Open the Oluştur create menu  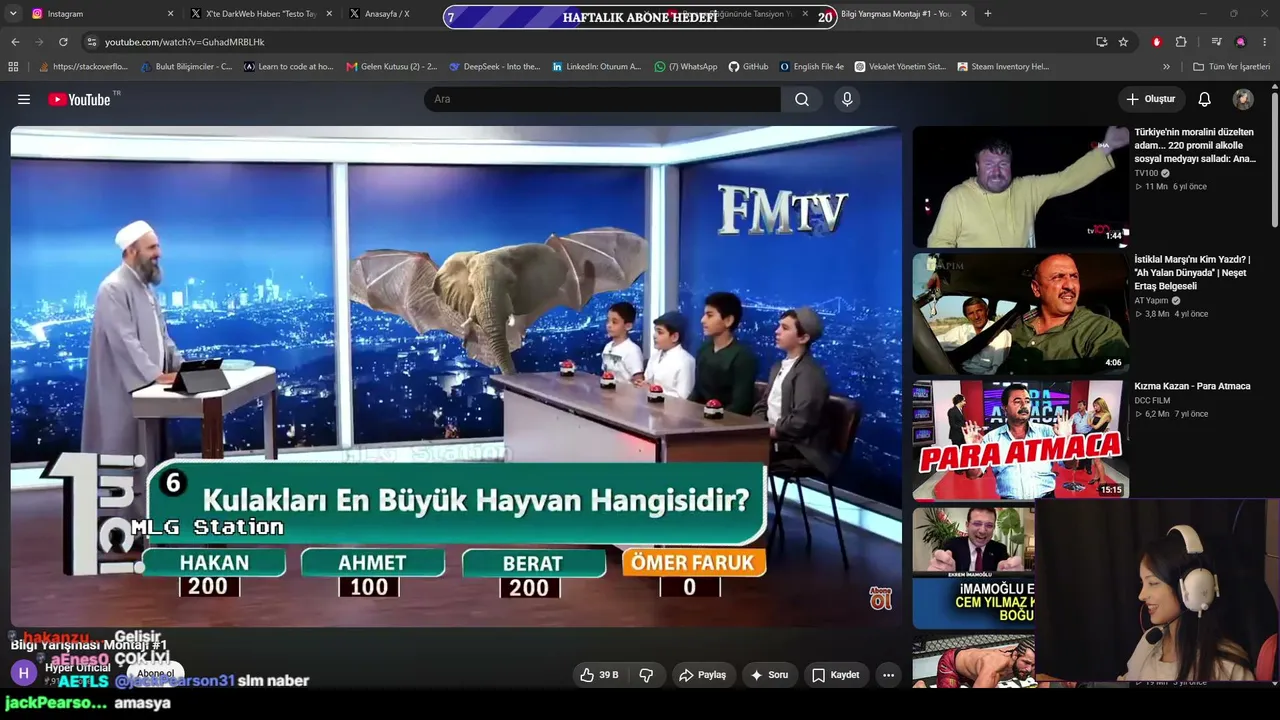coord(1151,99)
